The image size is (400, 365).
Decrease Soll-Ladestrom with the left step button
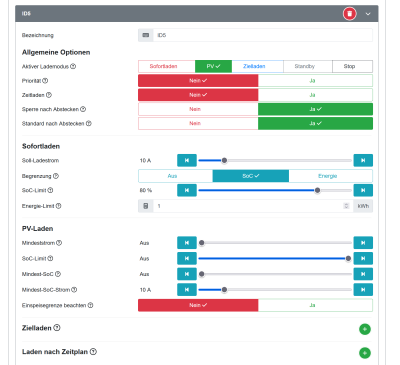[187, 160]
